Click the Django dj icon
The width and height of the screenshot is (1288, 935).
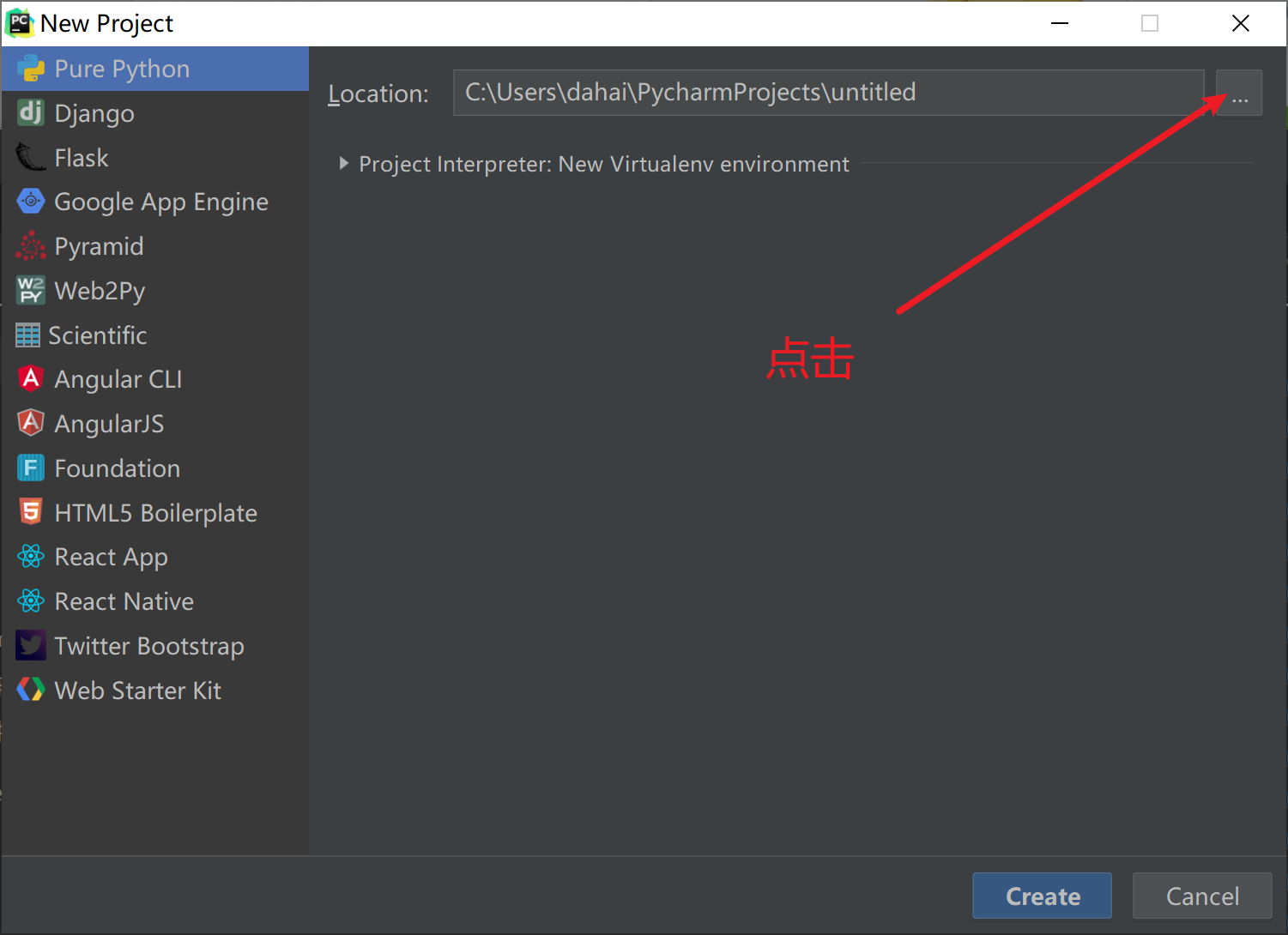31,112
